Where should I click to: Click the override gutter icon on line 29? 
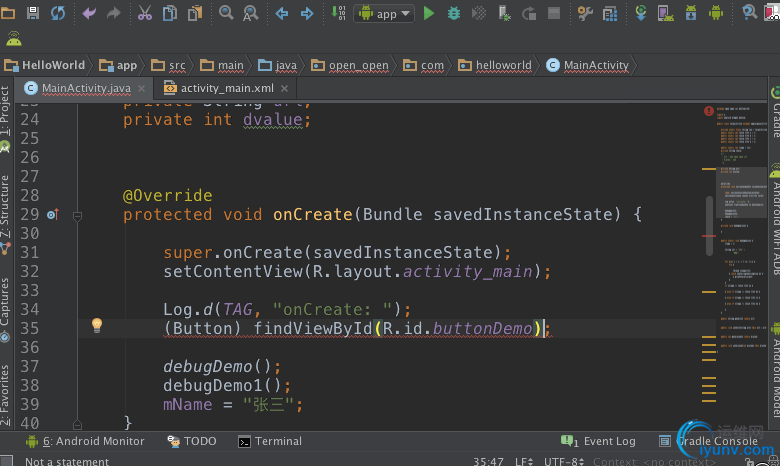[x=53, y=215]
